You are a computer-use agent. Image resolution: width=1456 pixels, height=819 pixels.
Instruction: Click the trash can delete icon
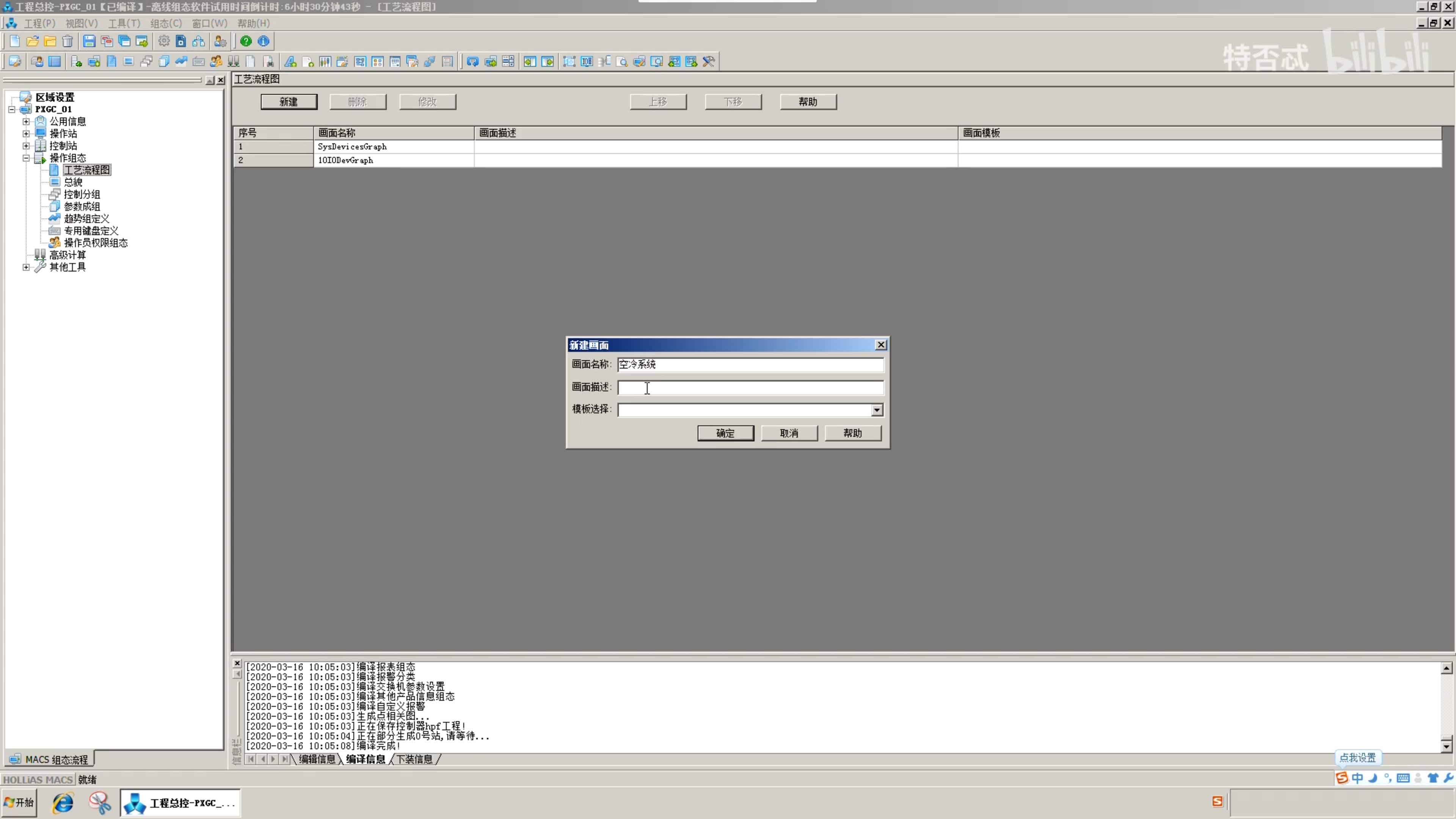click(67, 41)
